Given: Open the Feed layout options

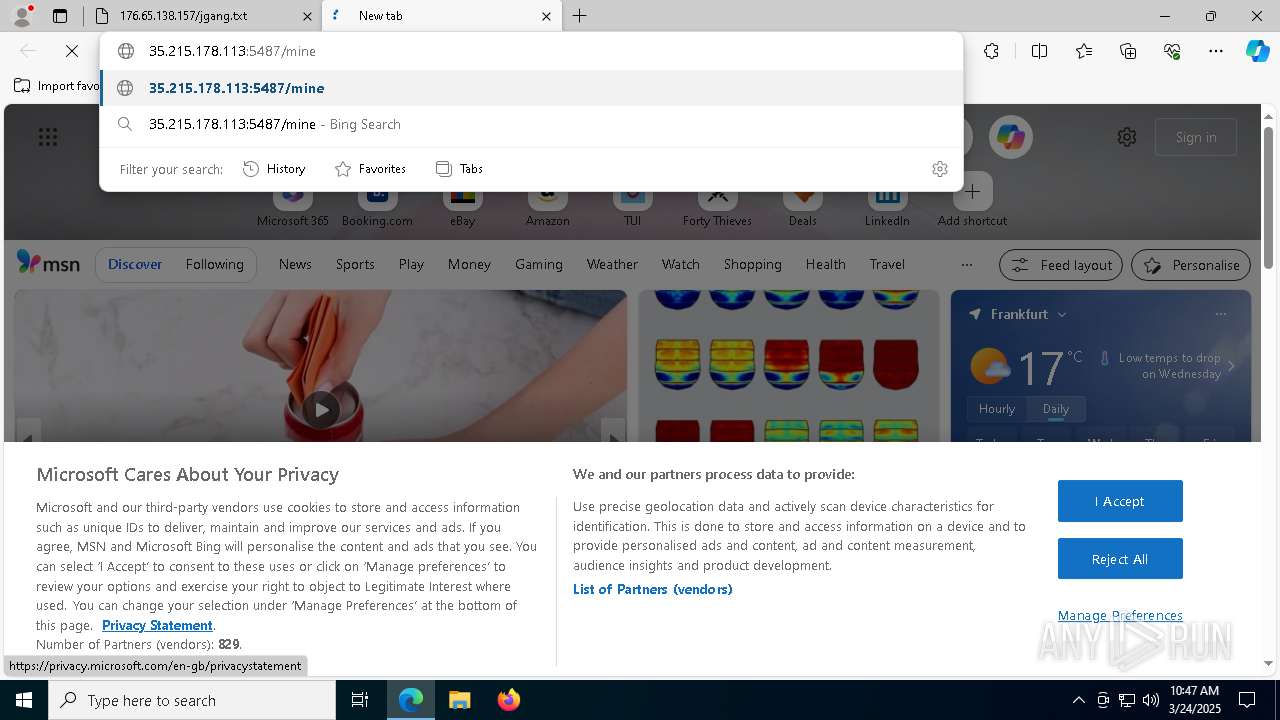Looking at the screenshot, I should 1061,265.
